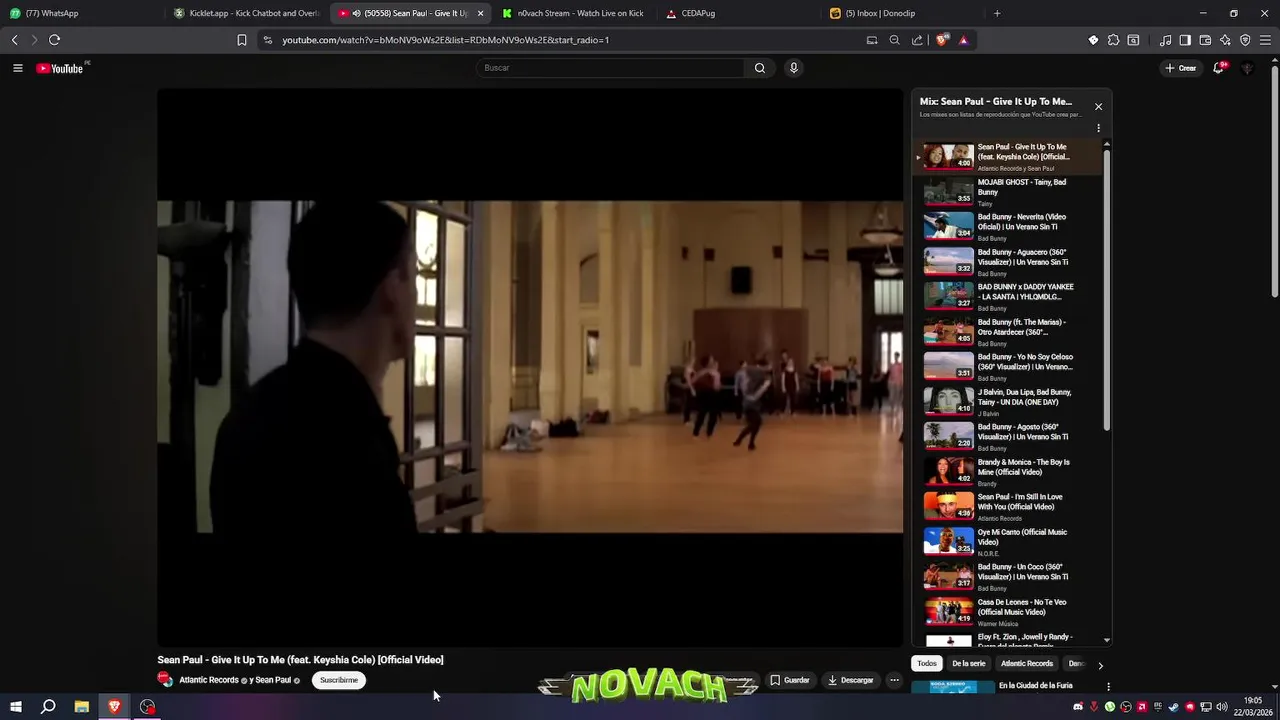Select Otro Atardecer in the playlist
Viewport: 1280px width, 720px height.
tap(1007, 332)
